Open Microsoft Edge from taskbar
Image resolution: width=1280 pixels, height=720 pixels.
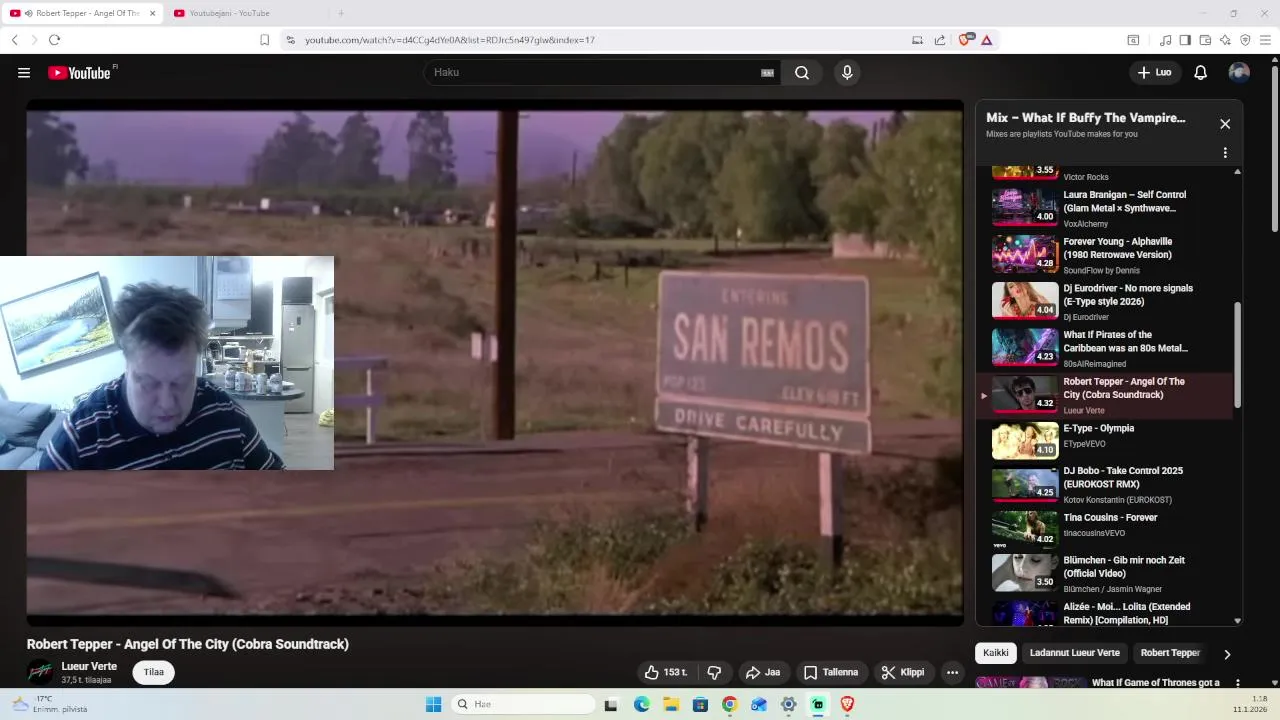[x=641, y=704]
